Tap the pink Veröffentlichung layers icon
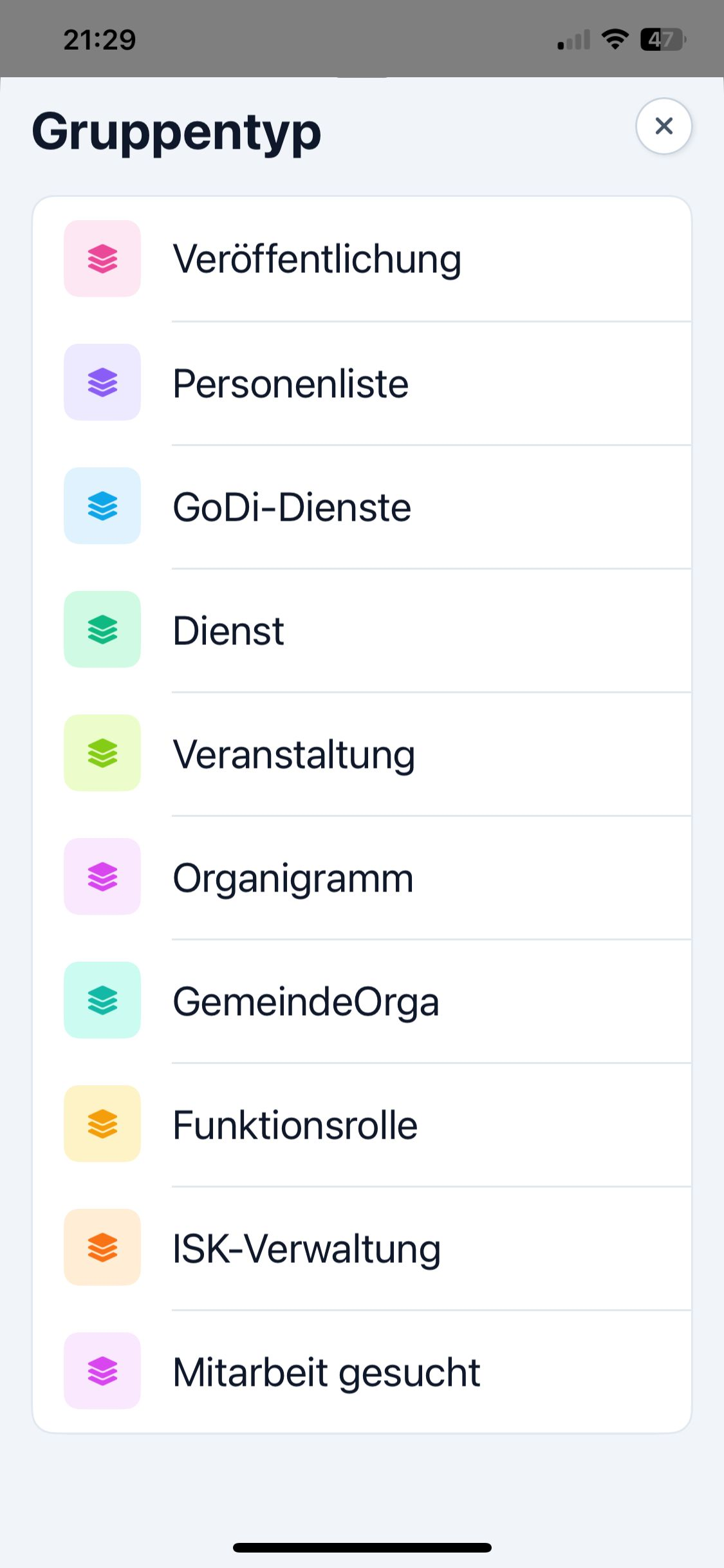This screenshot has width=724, height=1568. pos(102,259)
